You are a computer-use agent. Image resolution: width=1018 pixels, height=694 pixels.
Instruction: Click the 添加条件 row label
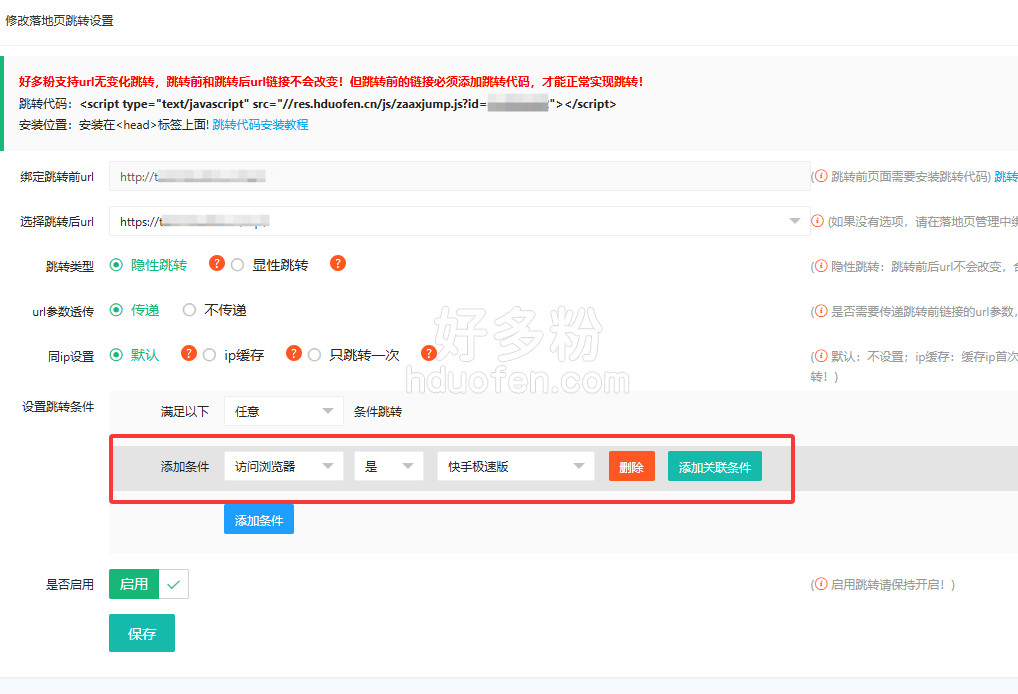(185, 466)
